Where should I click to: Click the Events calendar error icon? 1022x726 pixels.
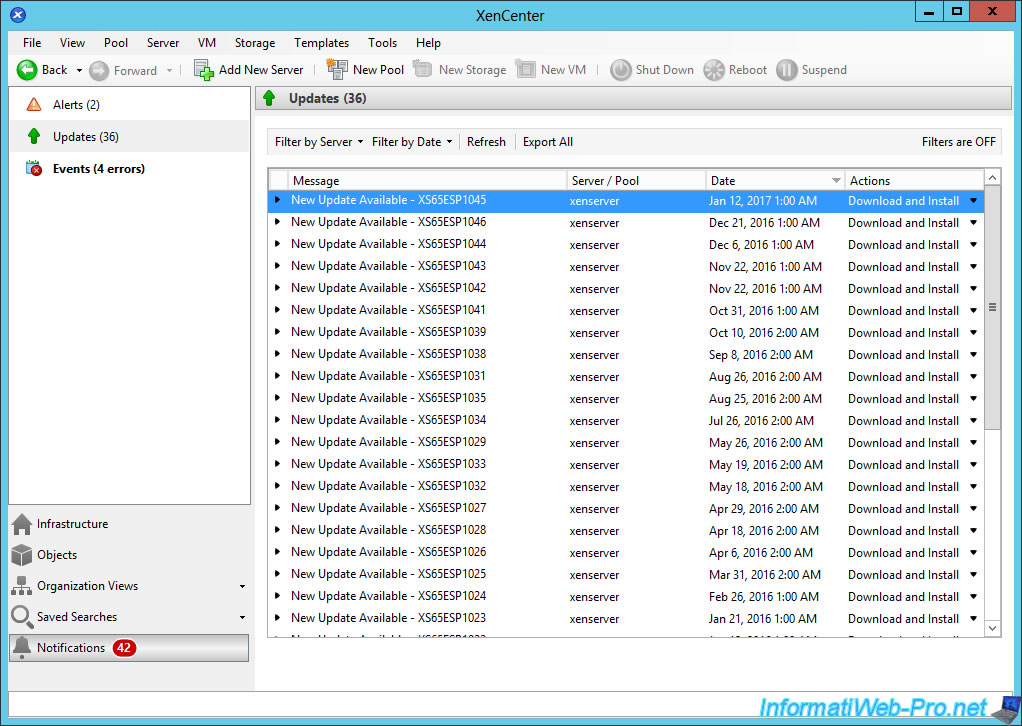pyautogui.click(x=34, y=168)
